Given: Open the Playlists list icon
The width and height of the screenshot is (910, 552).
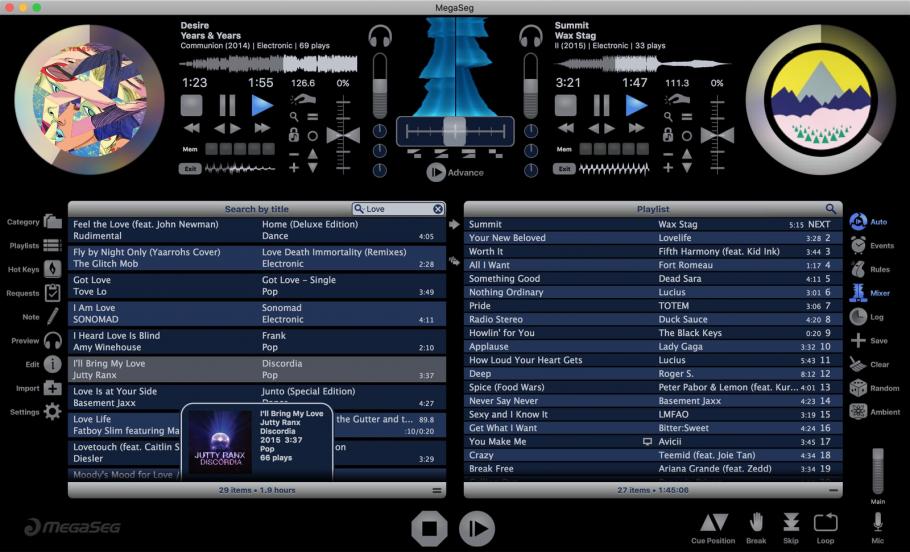Looking at the screenshot, I should [x=52, y=246].
